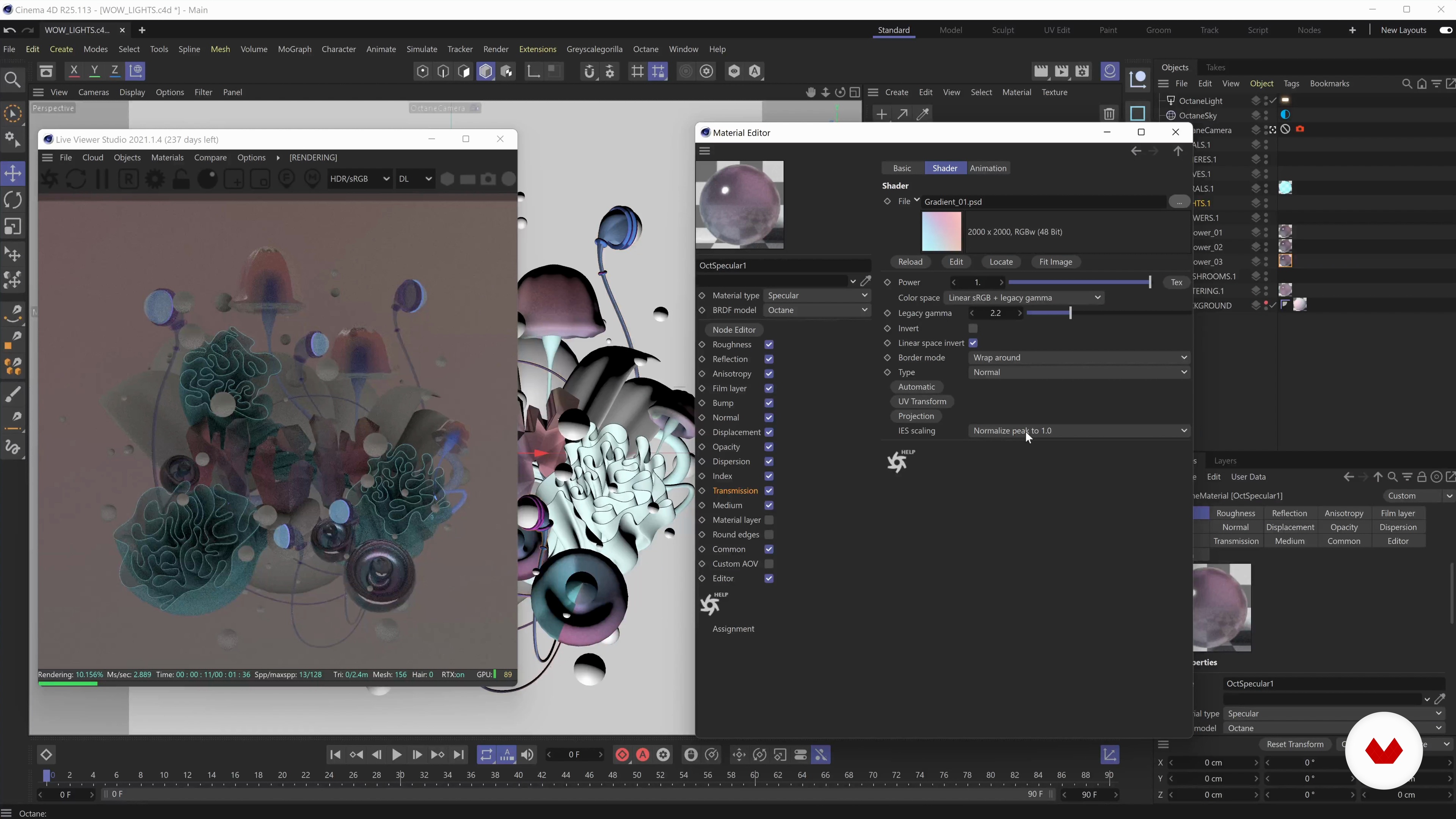
Task: Toggle X axis lock icon
Action: coord(74,71)
